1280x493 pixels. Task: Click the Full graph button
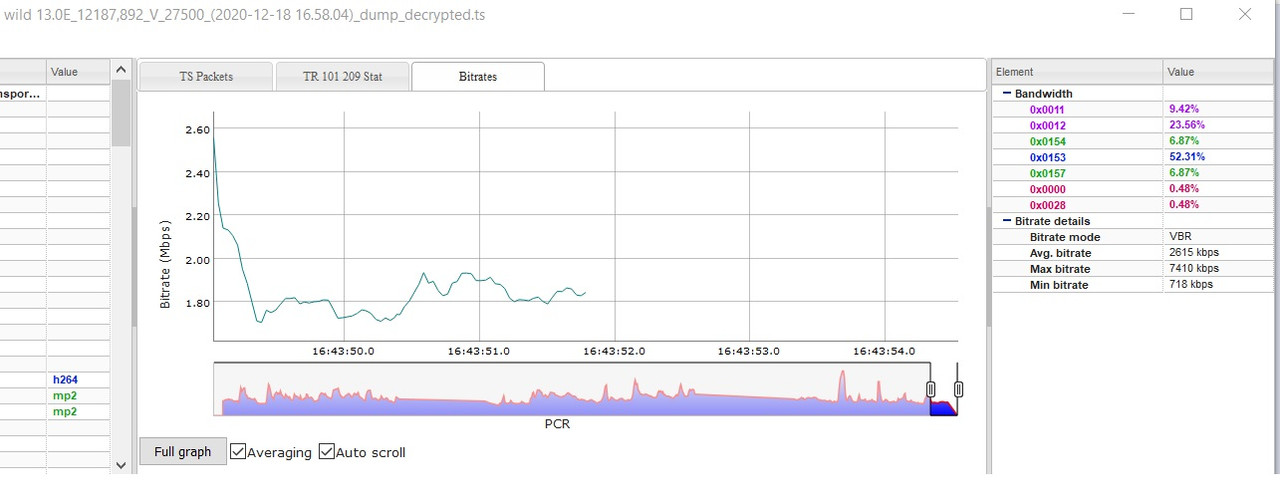pos(182,452)
